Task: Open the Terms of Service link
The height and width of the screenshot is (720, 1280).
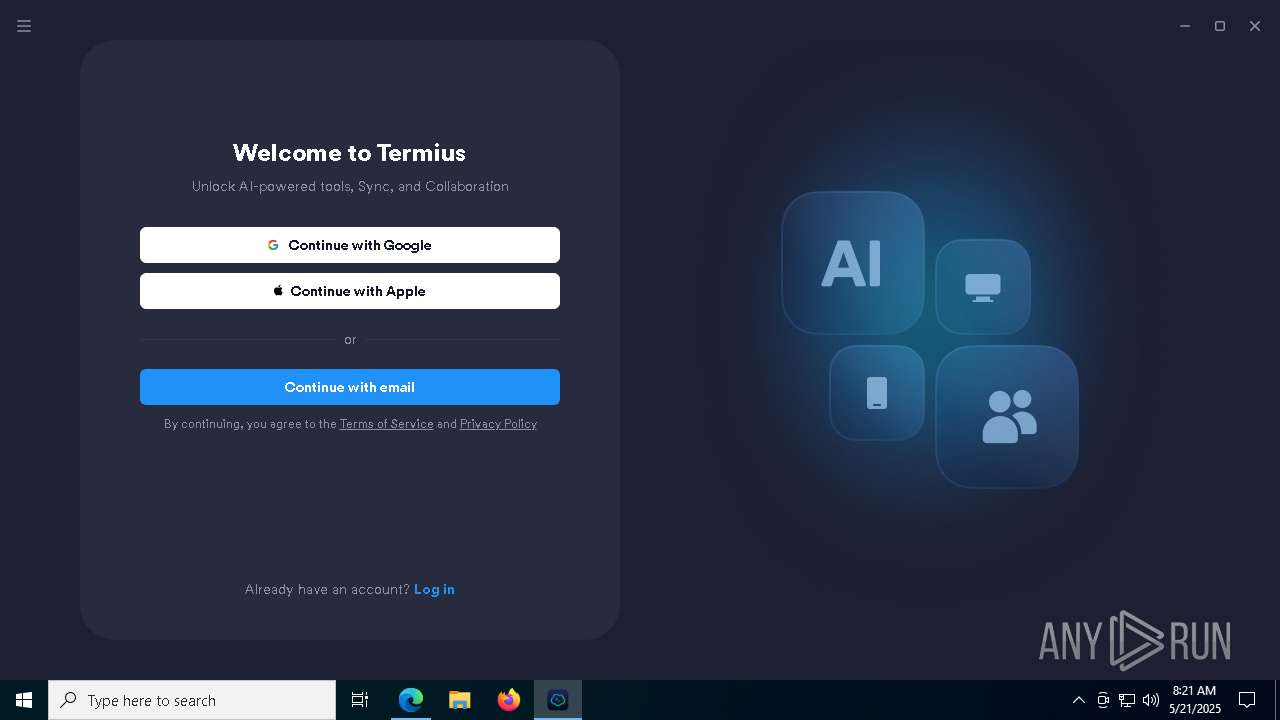Action: pos(386,424)
